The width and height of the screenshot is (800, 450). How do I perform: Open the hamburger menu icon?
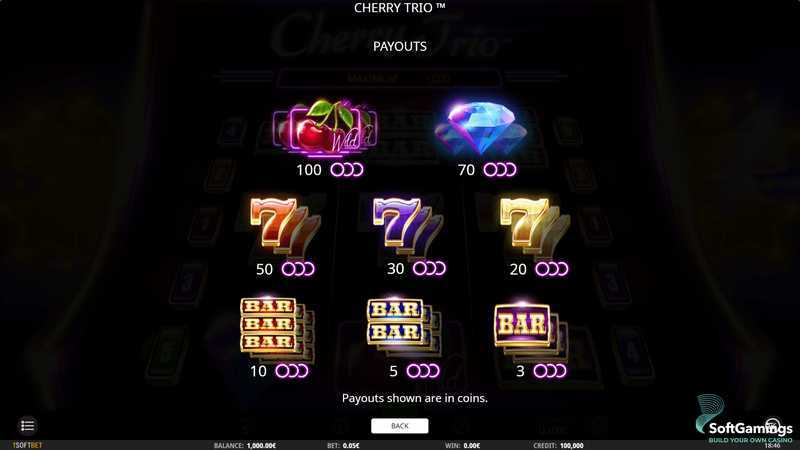coord(28,426)
